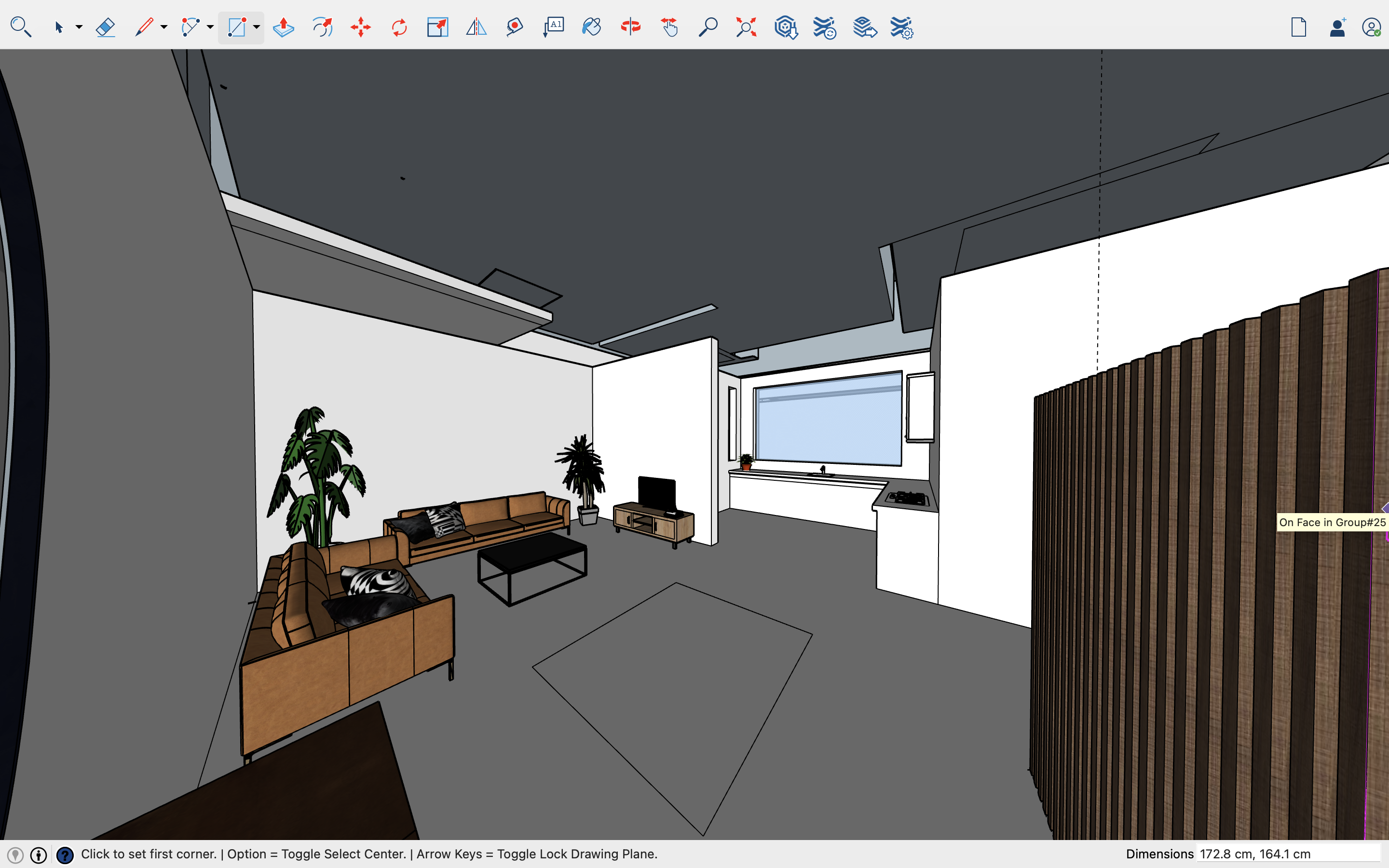Expand the Arc tool dropdown arrow
Viewport: 1389px width, 868px height.
coord(210,27)
